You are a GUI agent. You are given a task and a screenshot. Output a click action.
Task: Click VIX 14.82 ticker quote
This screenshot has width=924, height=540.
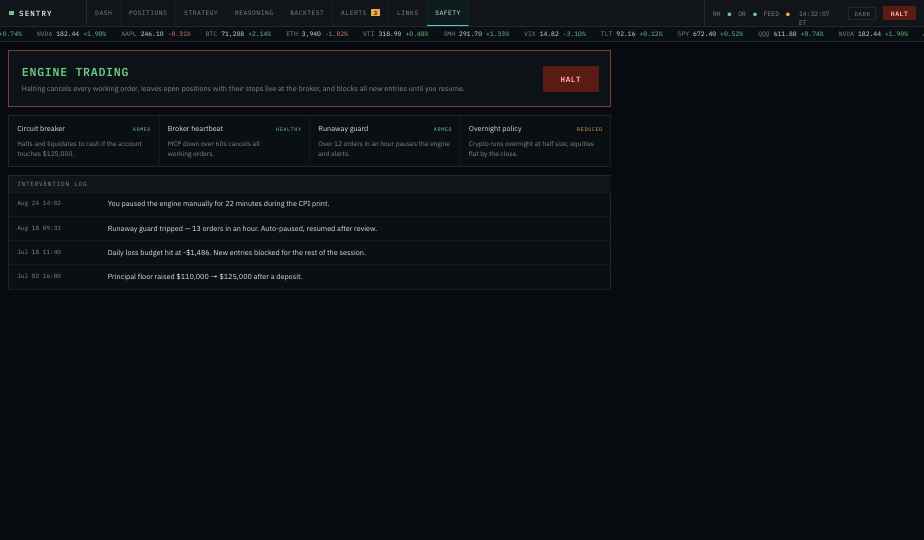coord(555,34)
